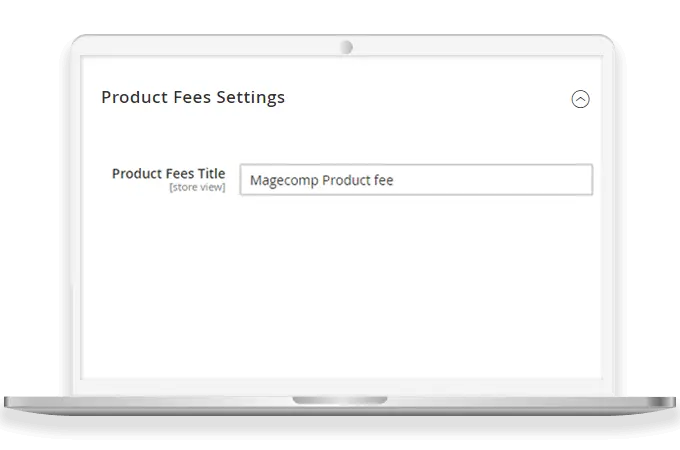This screenshot has width=680, height=450.
Task: Click the word Title in the field label
Action: [x=211, y=173]
